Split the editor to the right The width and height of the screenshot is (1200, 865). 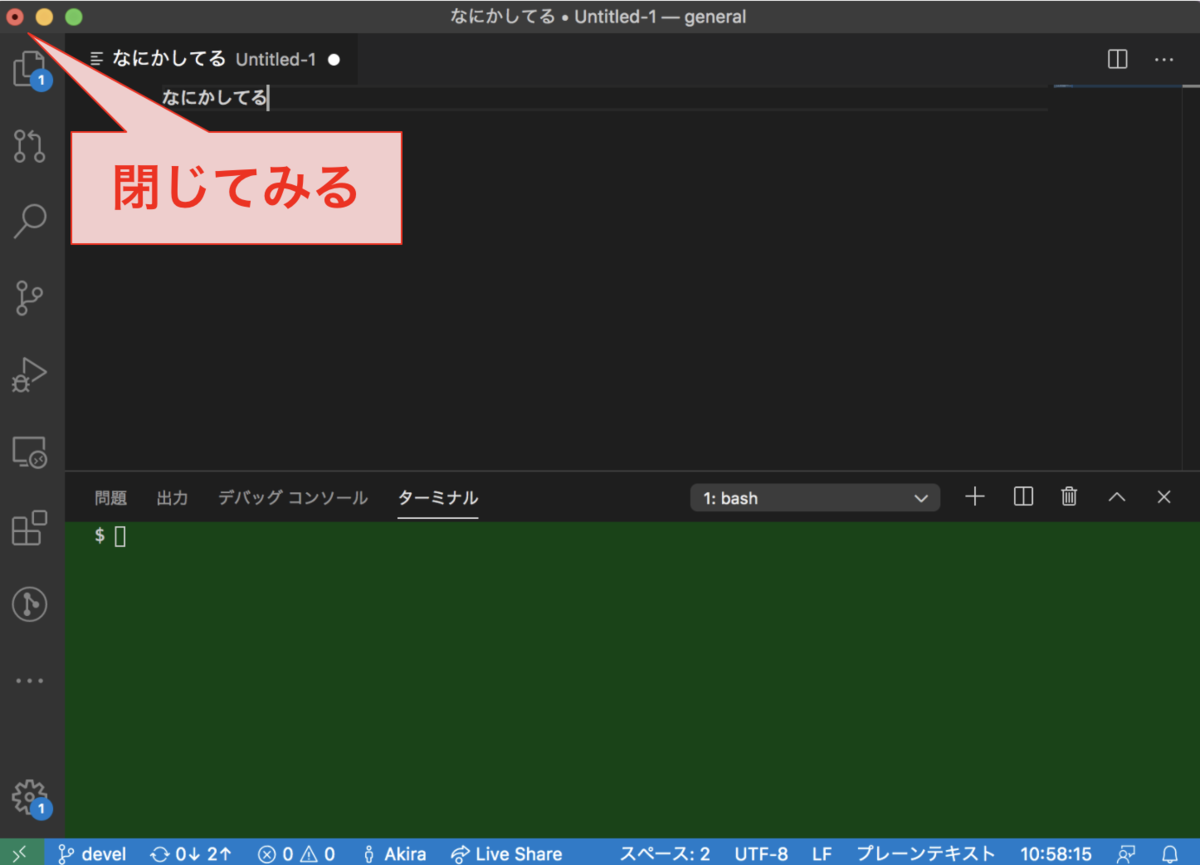pos(1118,60)
